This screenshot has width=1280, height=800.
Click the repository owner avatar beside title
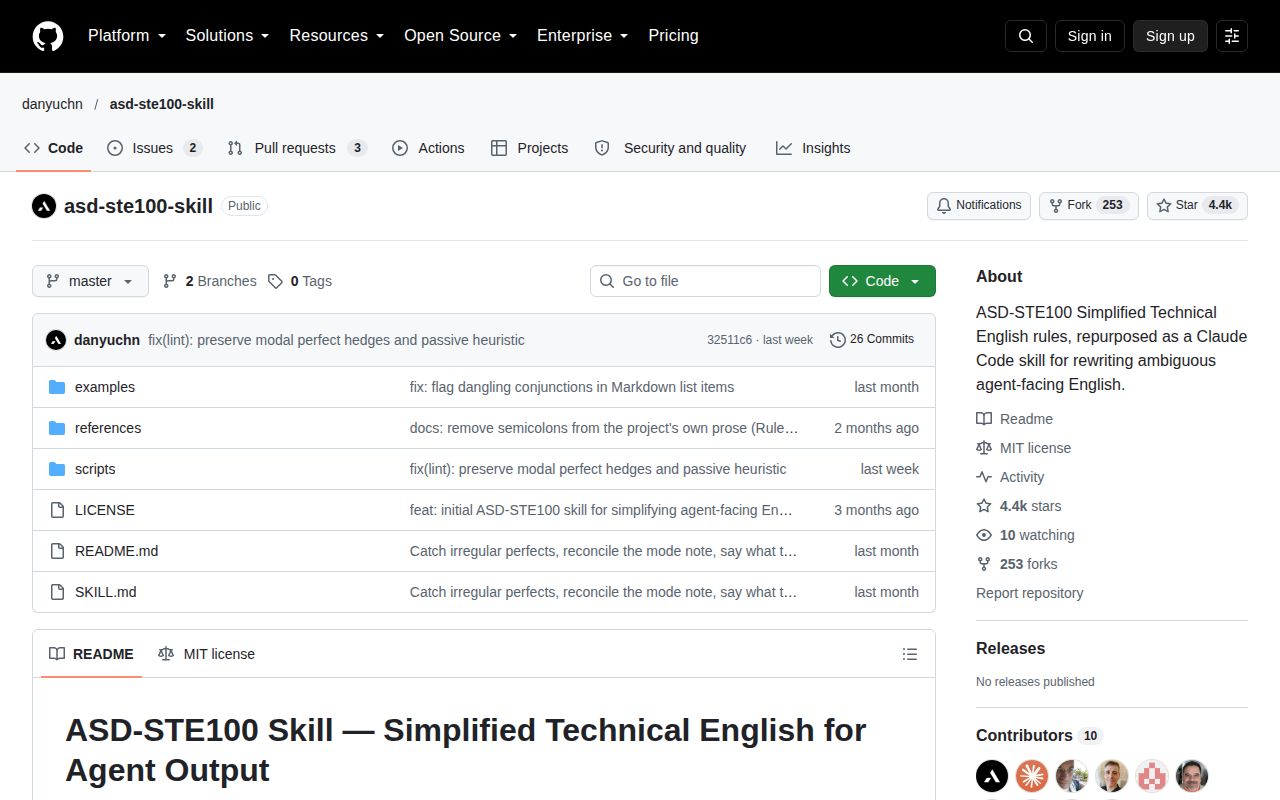coord(44,206)
